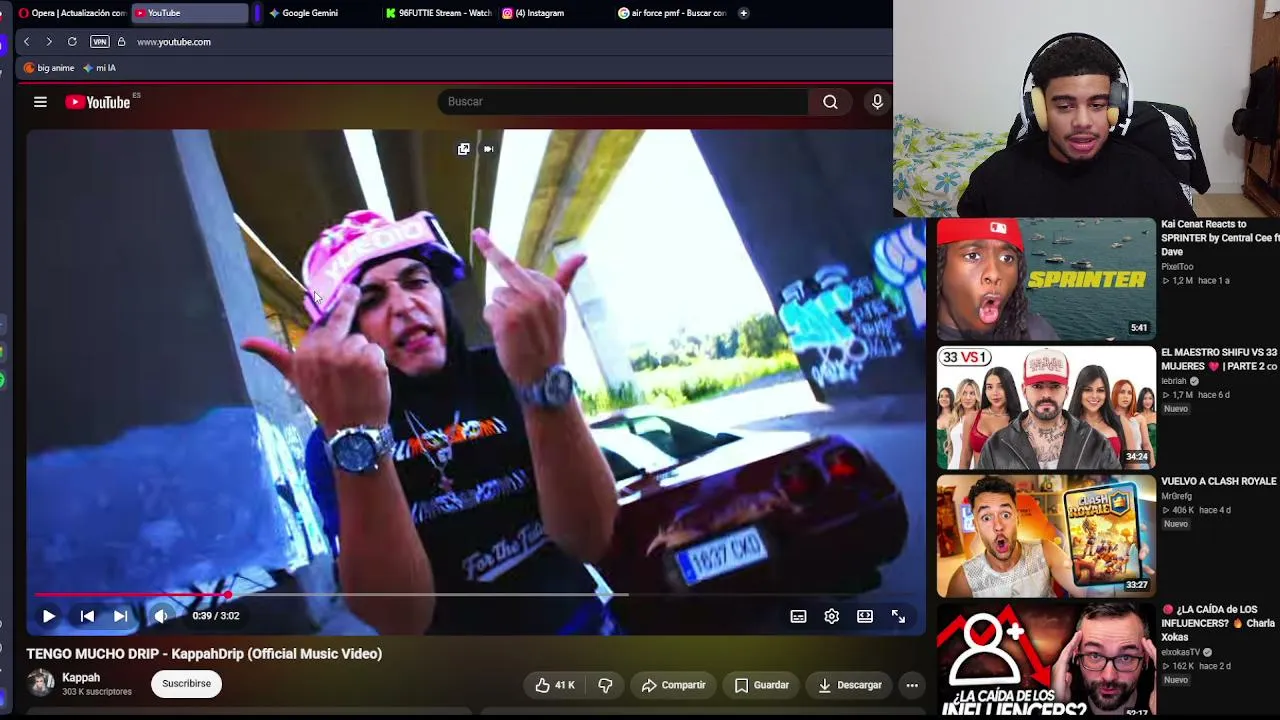This screenshot has height=720, width=1280.
Task: Open title 'Kai Cenat Reacts to SPRINTER'
Action: [x=1220, y=238]
